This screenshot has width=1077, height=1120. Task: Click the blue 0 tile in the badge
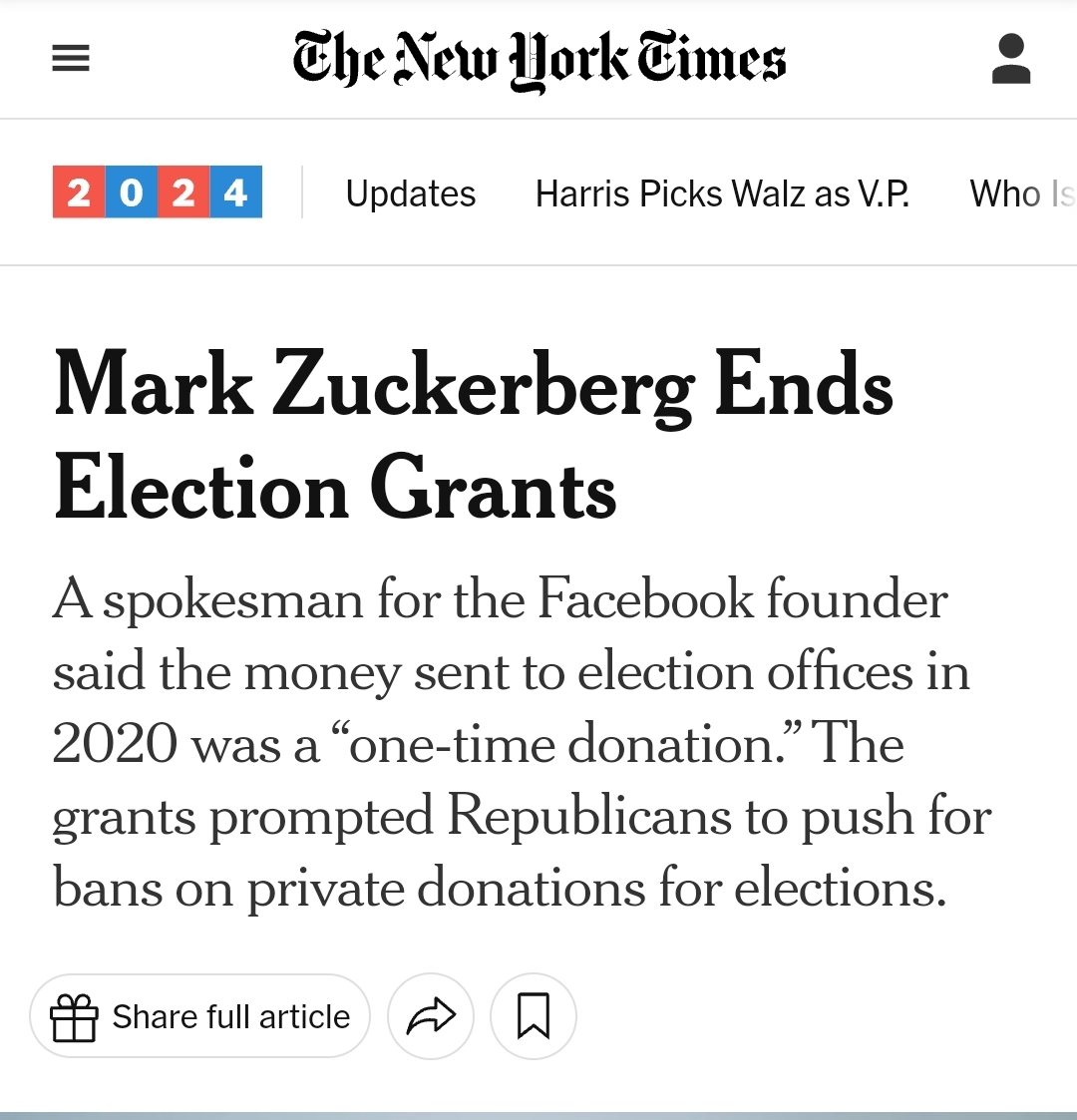tap(132, 191)
